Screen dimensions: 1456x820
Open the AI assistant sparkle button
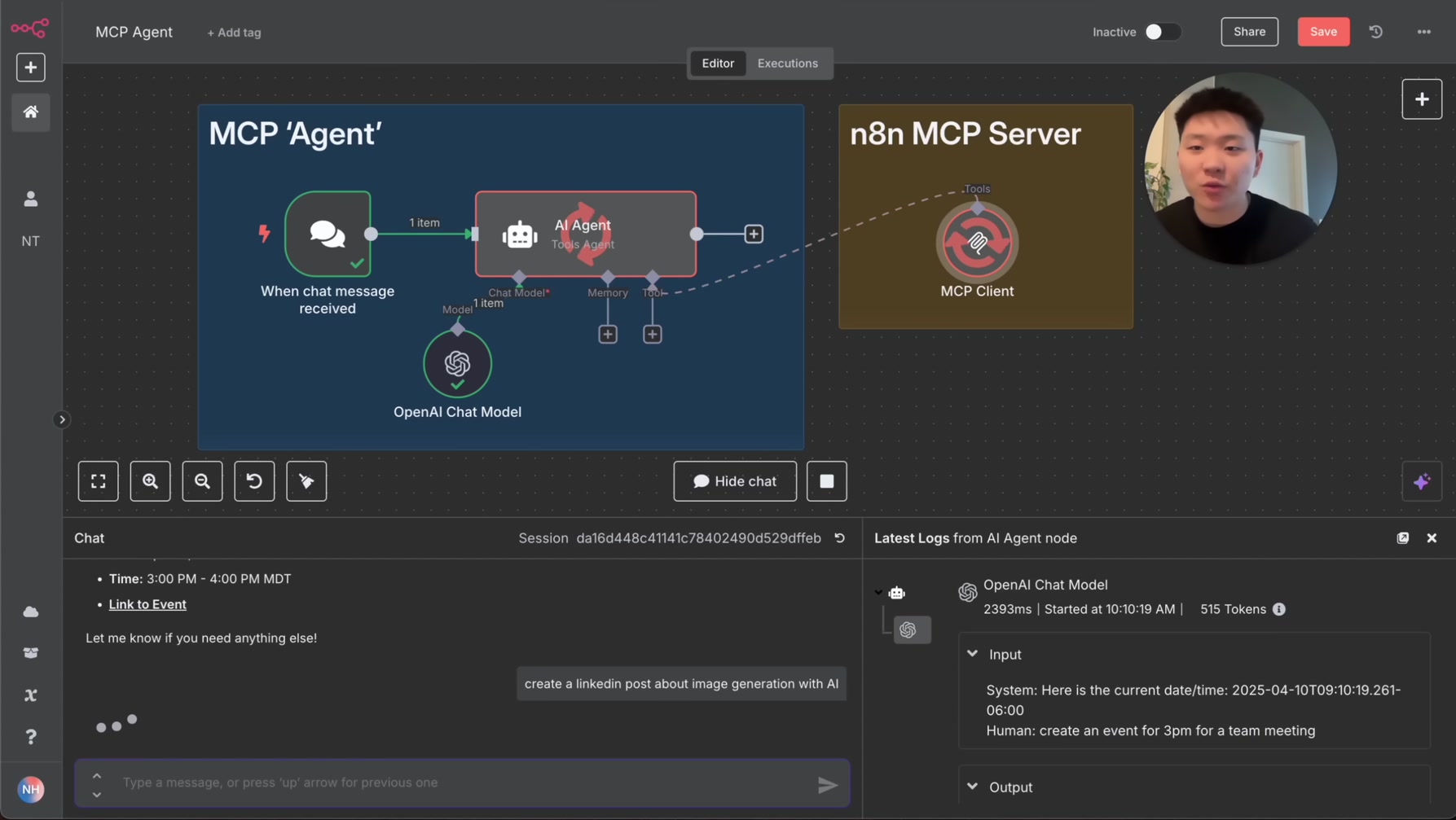1421,481
